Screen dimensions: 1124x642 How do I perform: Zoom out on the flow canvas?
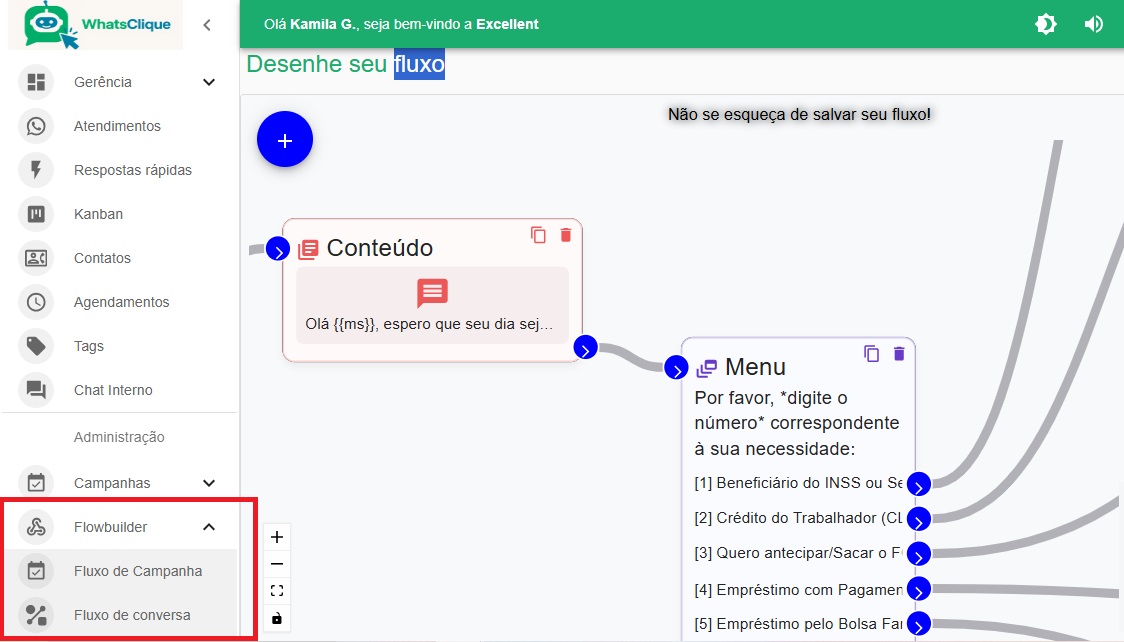[x=277, y=564]
